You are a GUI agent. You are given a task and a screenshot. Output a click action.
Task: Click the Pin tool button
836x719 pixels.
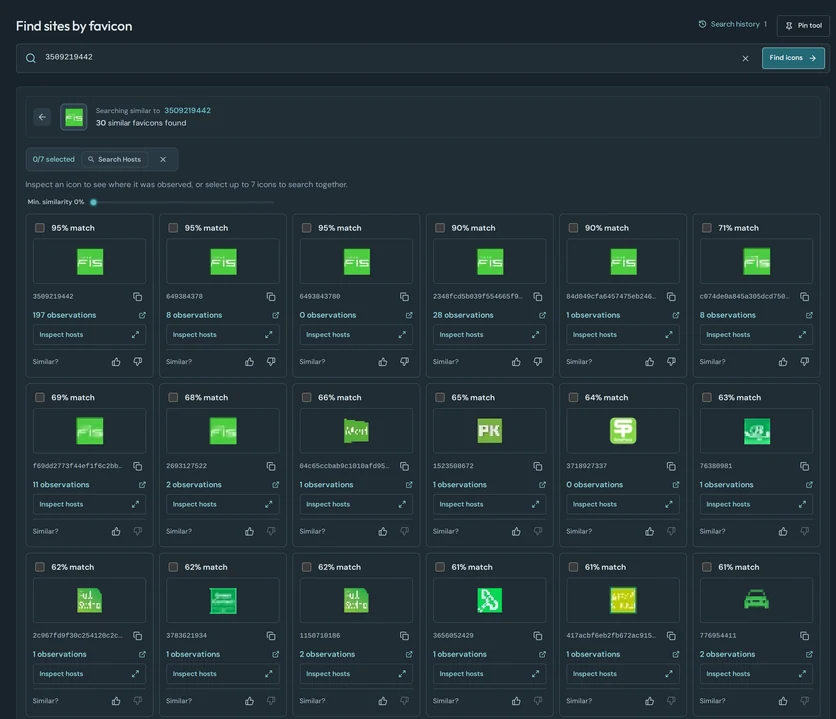coord(803,26)
